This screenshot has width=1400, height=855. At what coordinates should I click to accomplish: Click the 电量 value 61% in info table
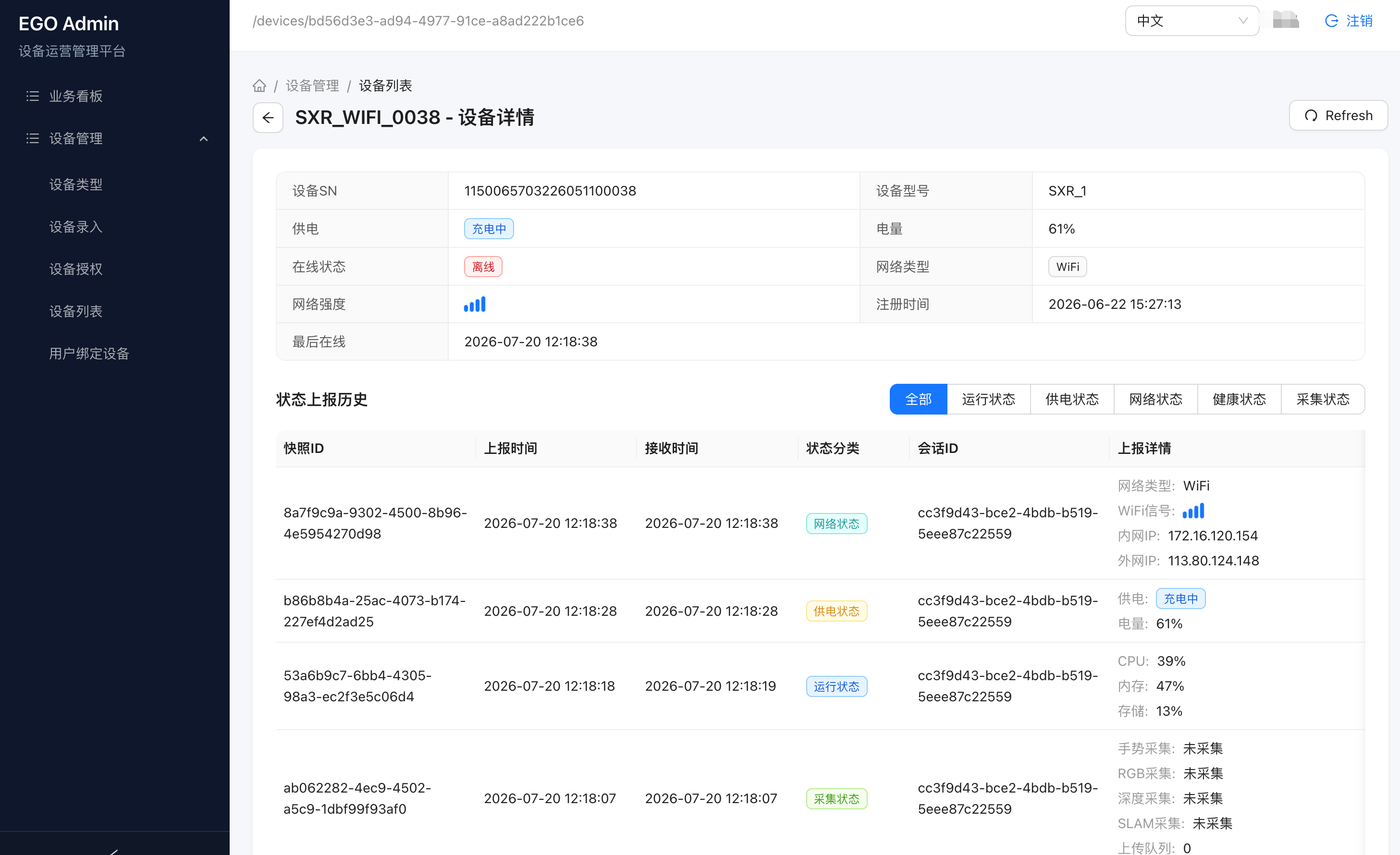coord(1061,228)
